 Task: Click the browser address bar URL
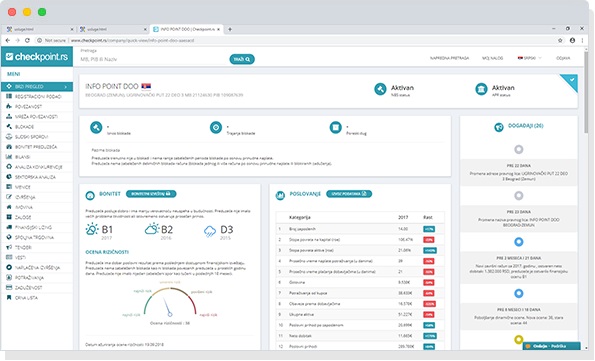coord(132,40)
